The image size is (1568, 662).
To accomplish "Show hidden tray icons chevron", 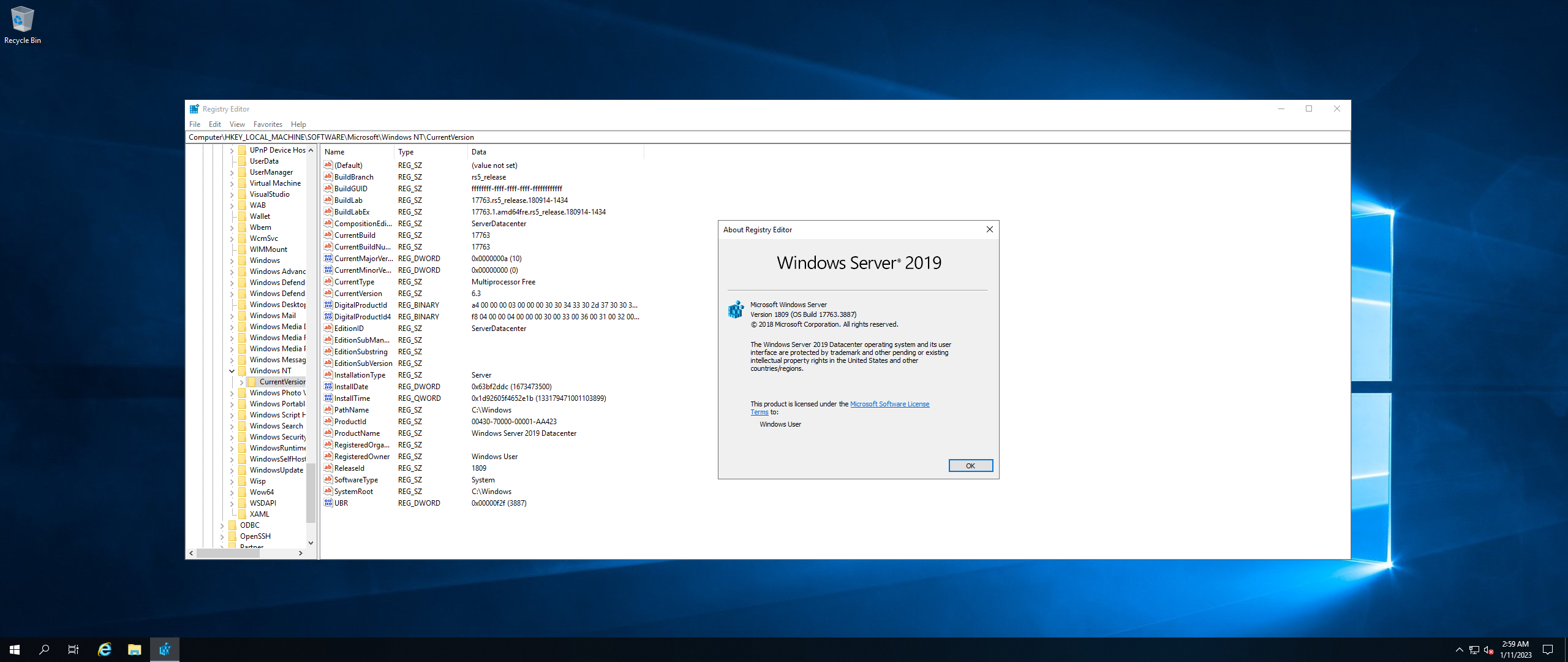I will pos(1460,650).
